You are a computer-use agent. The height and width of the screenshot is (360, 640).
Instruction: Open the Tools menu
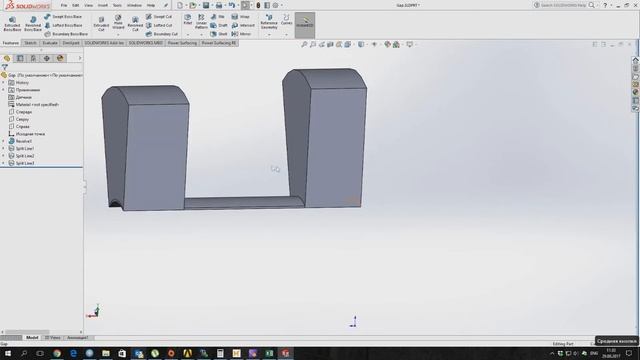point(117,5)
